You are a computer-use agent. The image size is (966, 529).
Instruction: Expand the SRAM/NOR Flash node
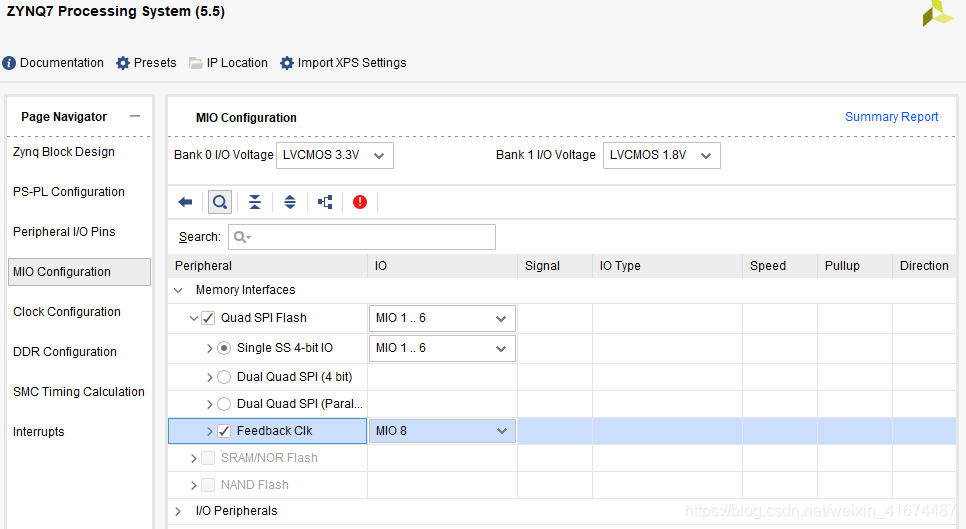click(x=193, y=459)
